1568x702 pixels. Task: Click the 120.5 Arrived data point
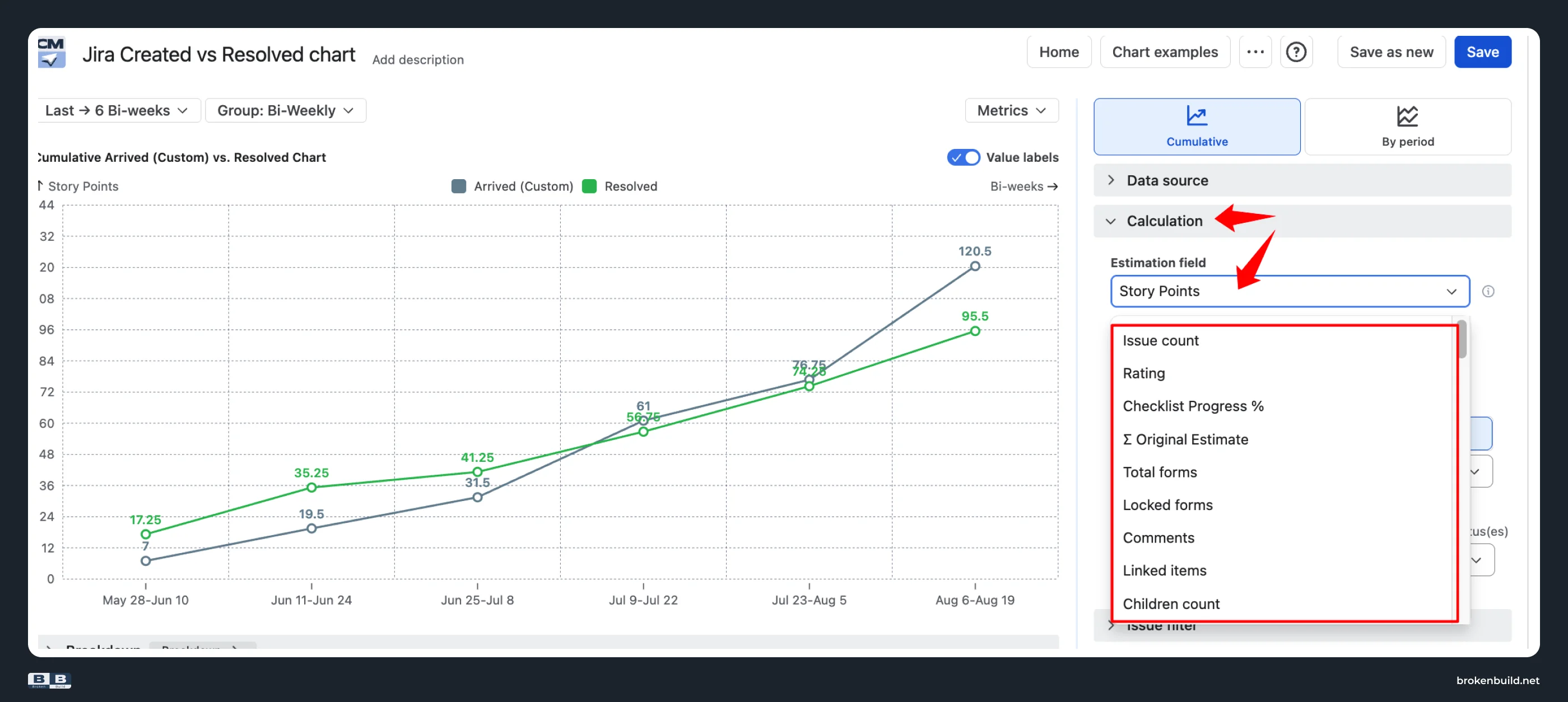(x=975, y=266)
